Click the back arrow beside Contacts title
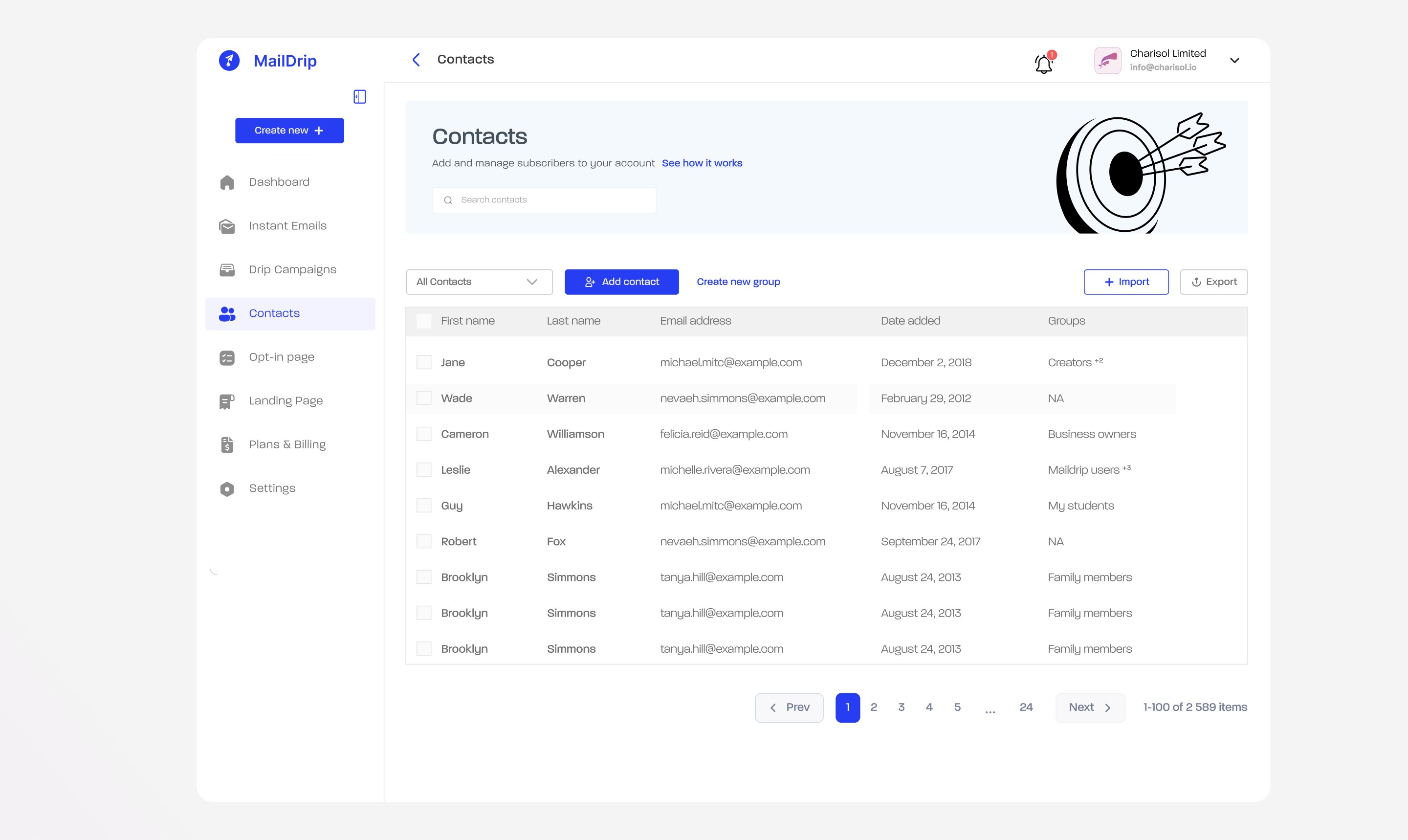This screenshot has height=840, width=1408. pos(416,60)
